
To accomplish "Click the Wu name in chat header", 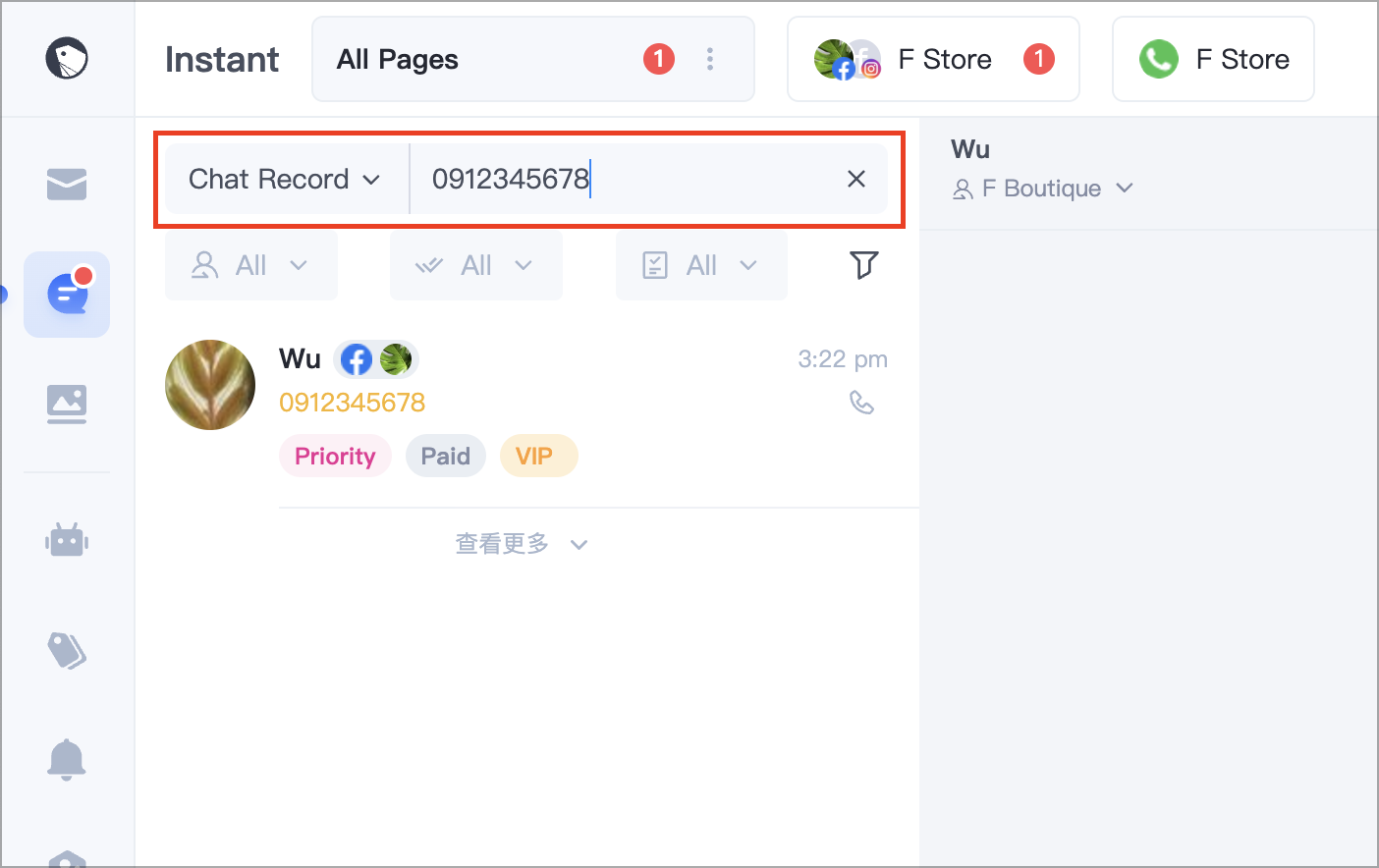I will tap(970, 149).
